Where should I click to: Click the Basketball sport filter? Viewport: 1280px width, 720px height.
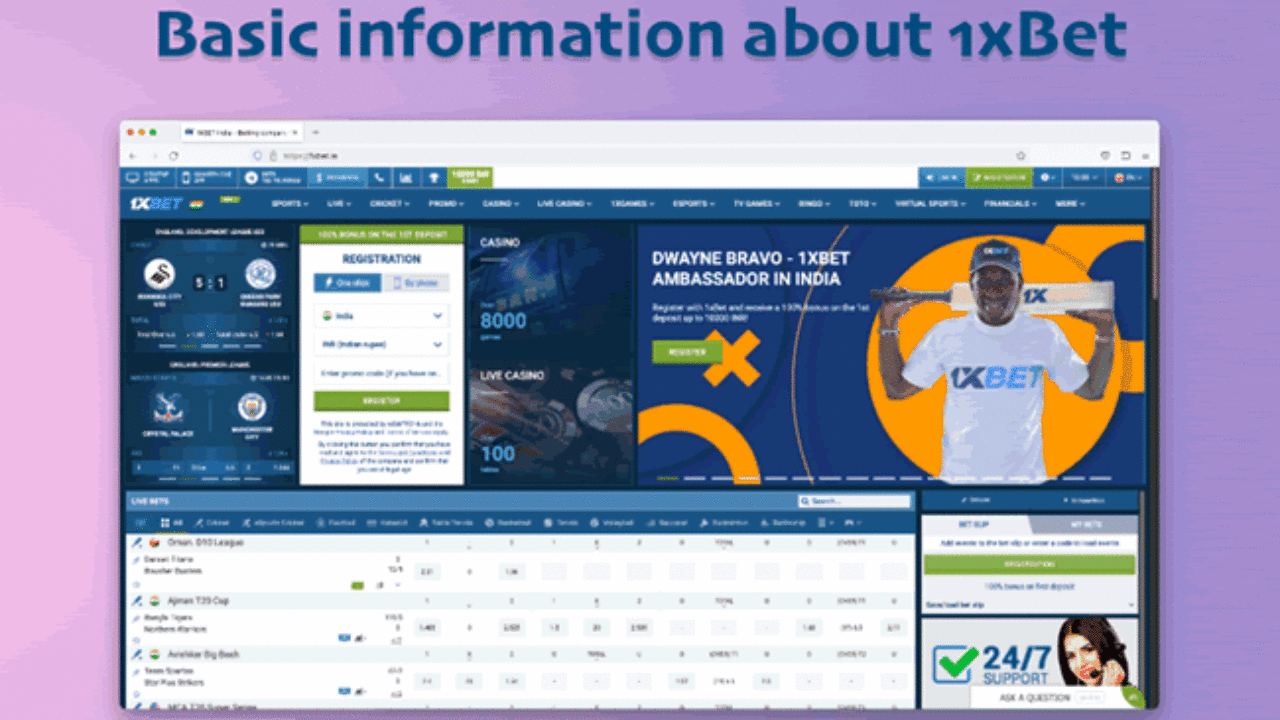pos(508,523)
